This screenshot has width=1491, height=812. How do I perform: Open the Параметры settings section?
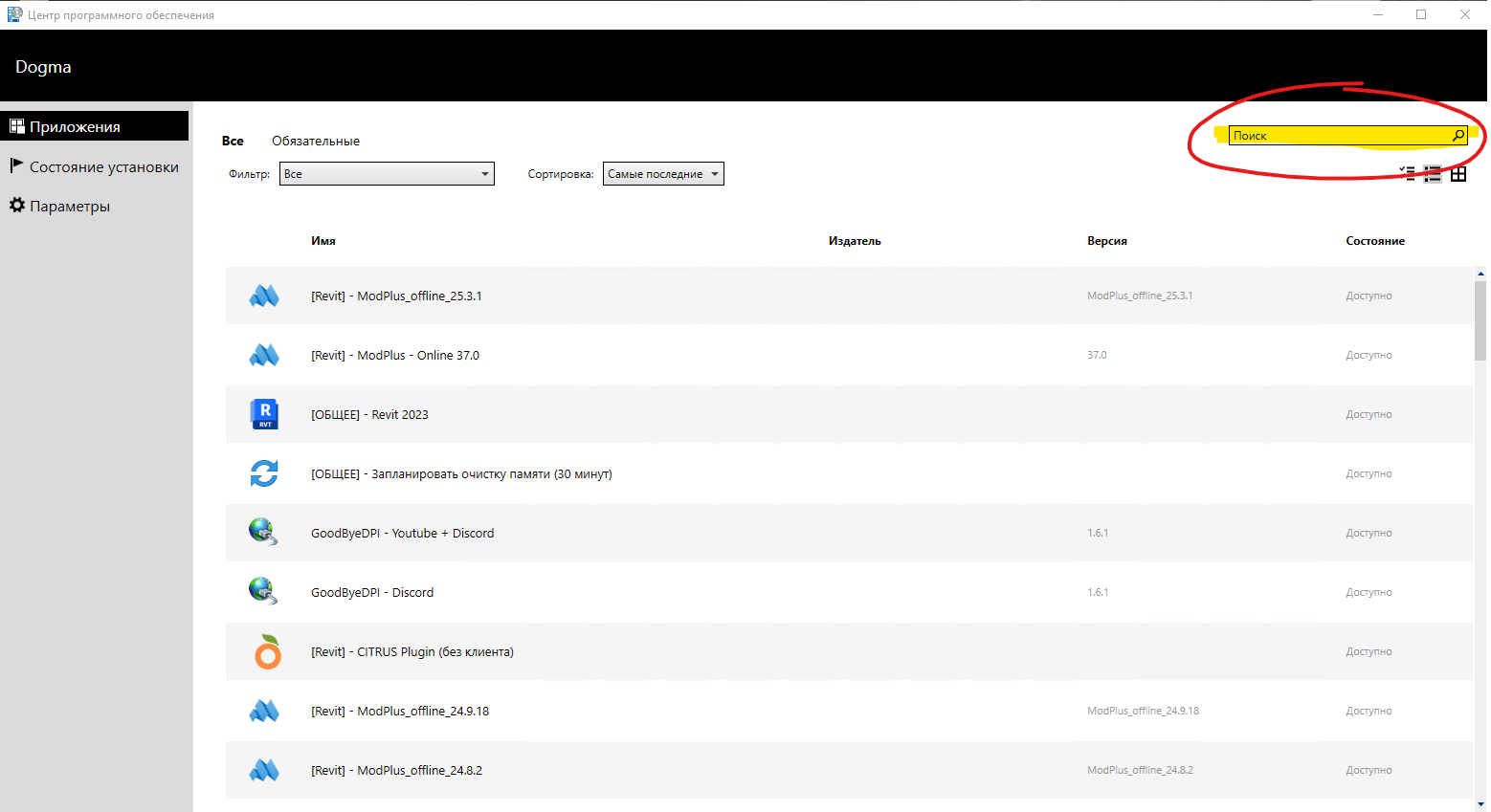[69, 207]
